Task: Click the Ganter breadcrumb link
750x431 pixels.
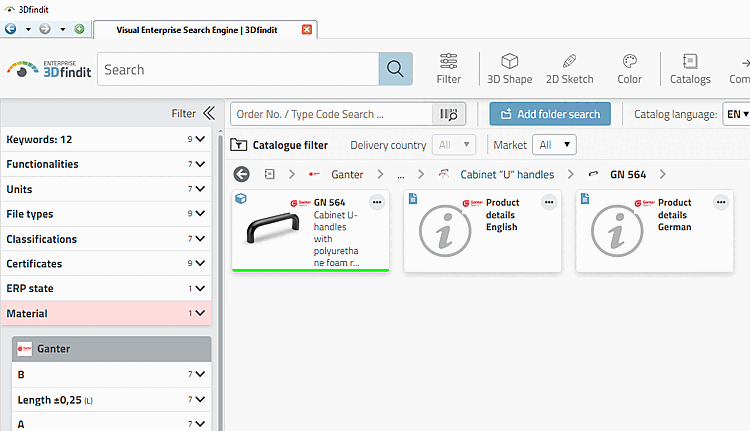Action: click(347, 175)
